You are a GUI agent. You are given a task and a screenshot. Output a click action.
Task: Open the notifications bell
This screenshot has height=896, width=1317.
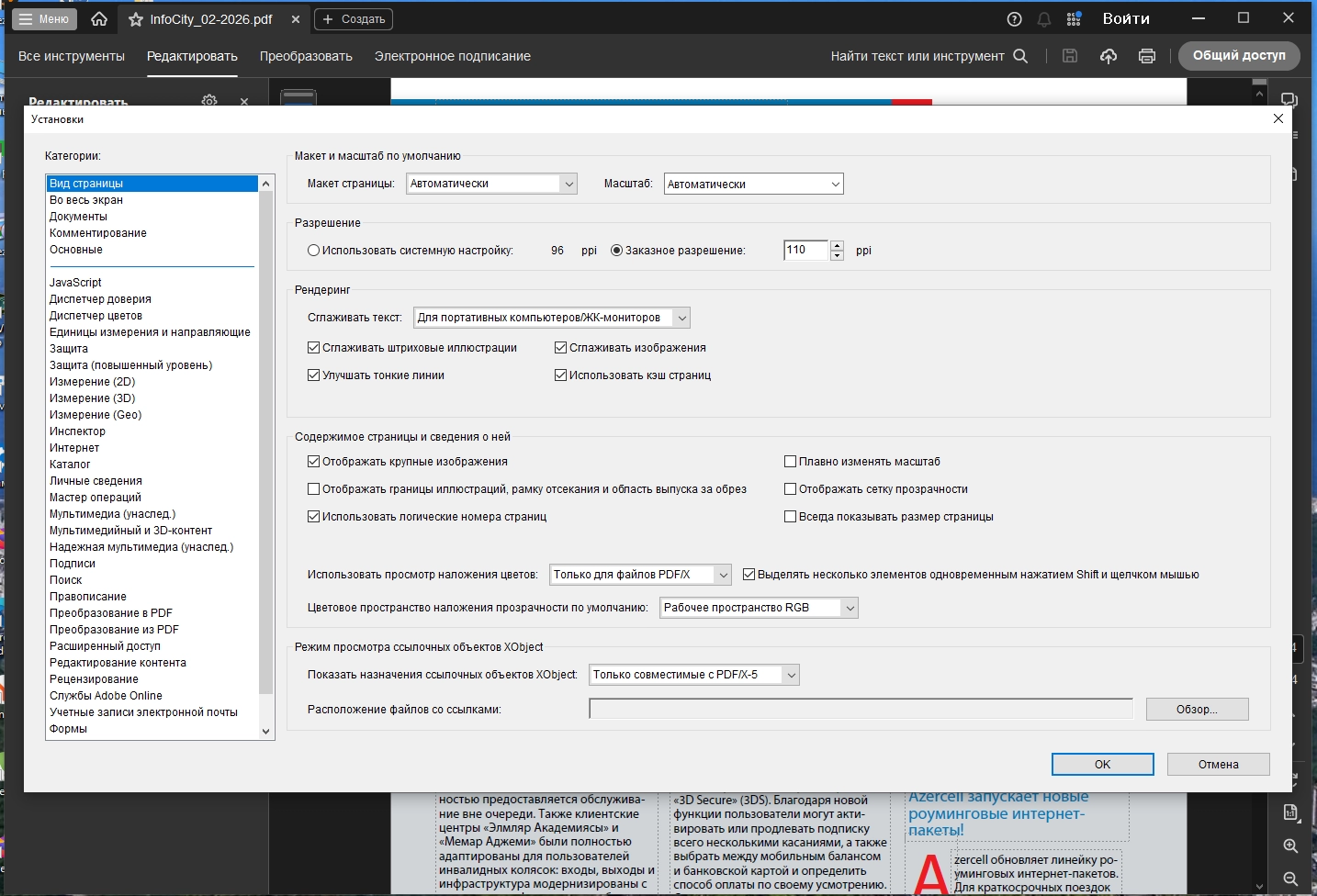pos(1044,19)
